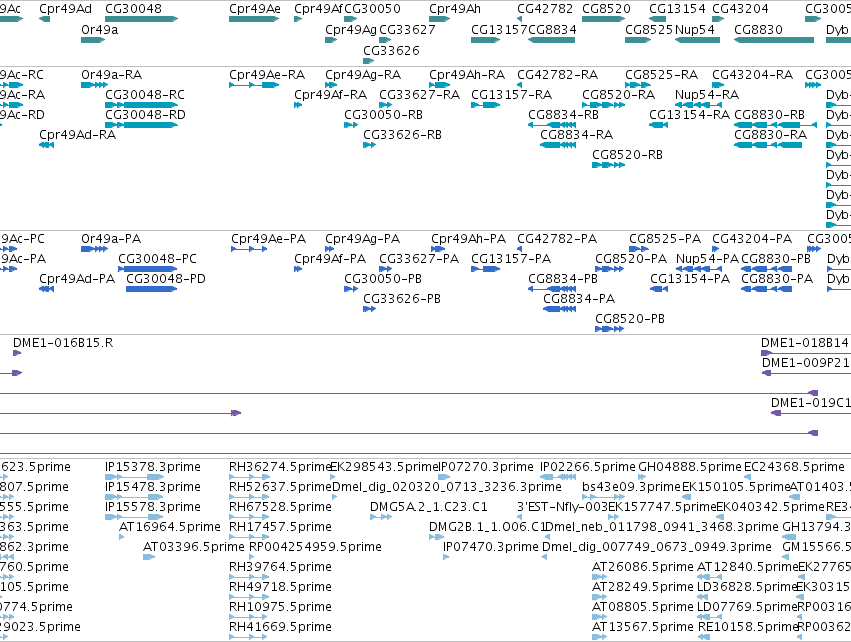Screen dimensions: 851x642
Task: Click the CG33626 gene name
Action: 391,50
